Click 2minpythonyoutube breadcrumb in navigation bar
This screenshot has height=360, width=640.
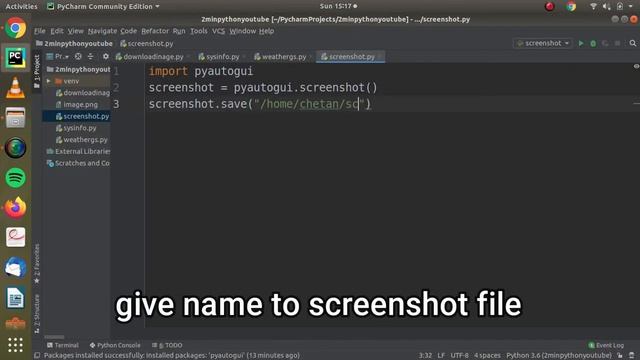point(74,44)
